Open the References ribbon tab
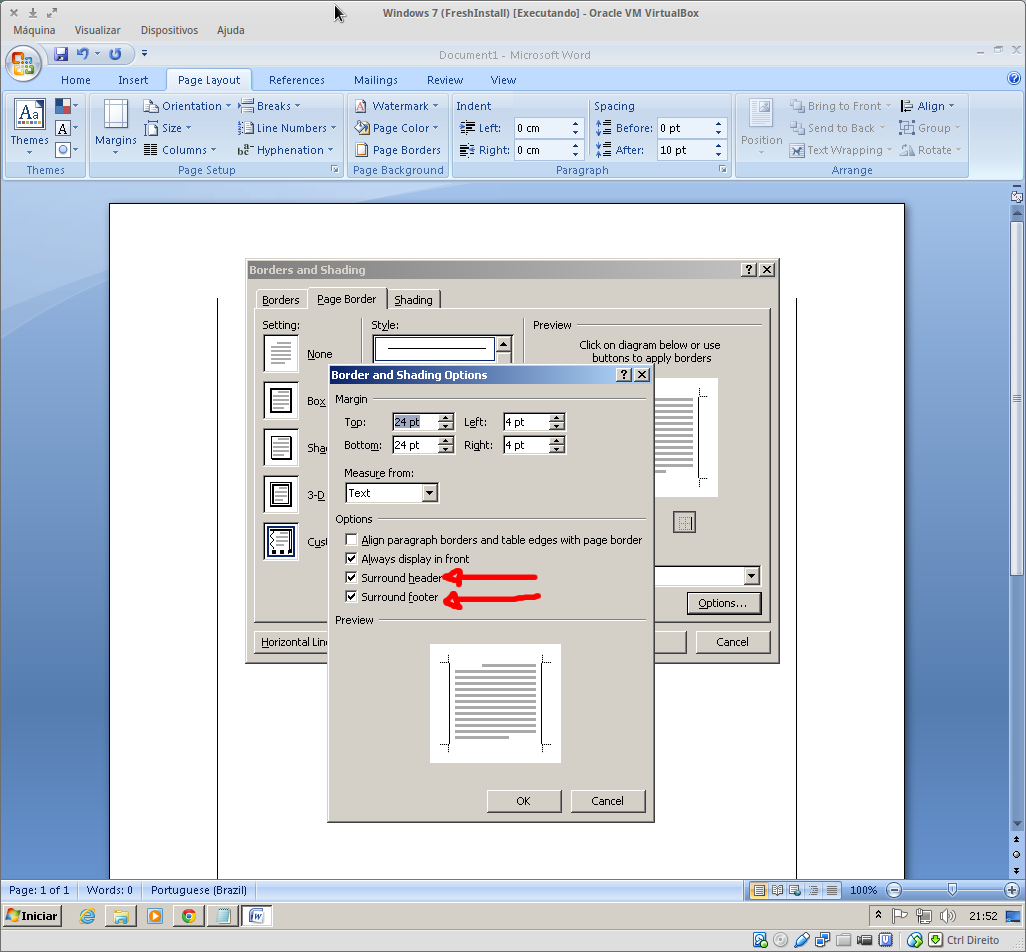The image size is (1026, 952). [x=296, y=80]
